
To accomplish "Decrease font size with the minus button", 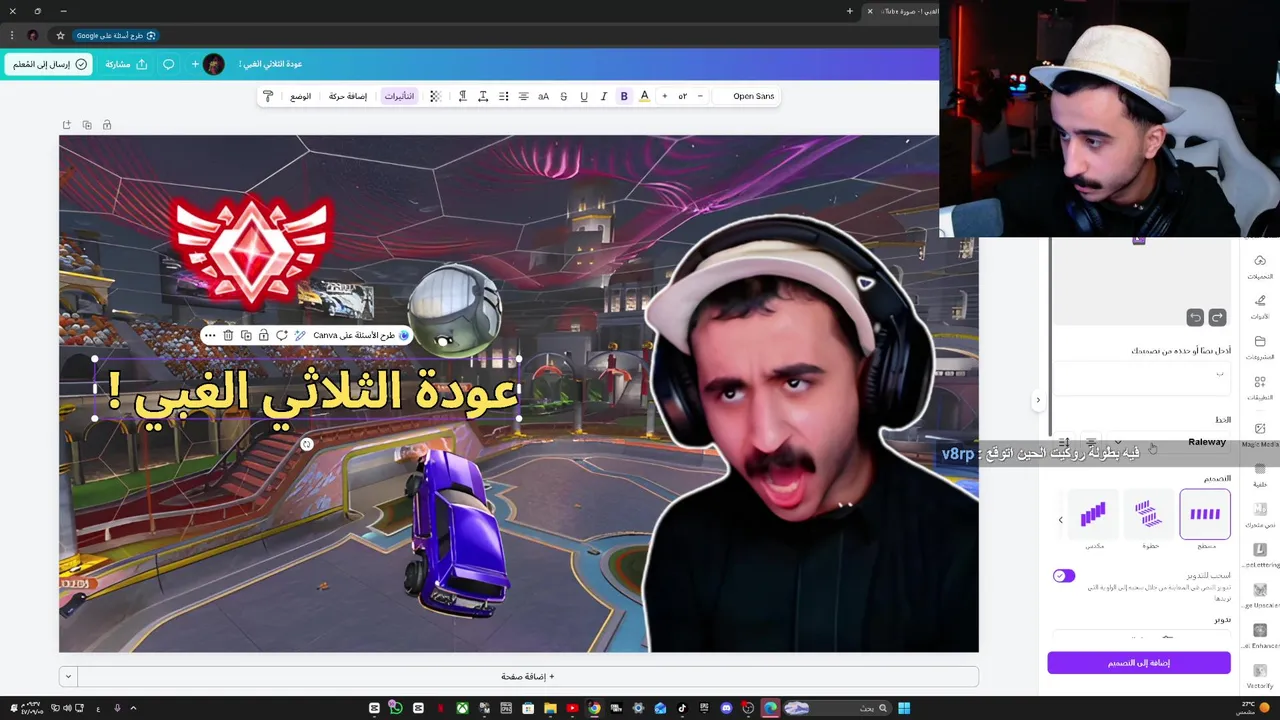I will pyautogui.click(x=700, y=96).
